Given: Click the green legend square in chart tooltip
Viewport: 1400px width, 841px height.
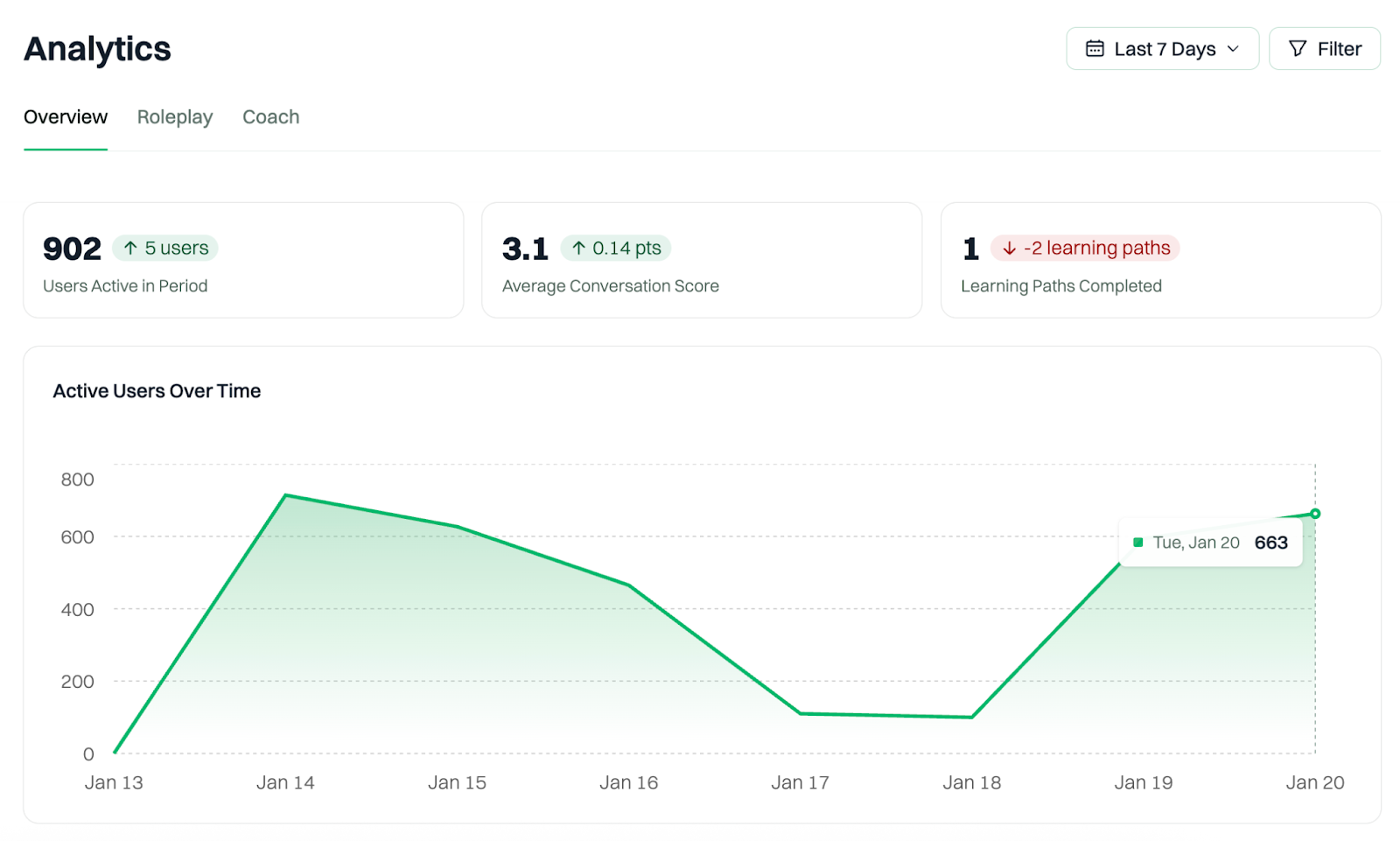Looking at the screenshot, I should (x=1137, y=543).
